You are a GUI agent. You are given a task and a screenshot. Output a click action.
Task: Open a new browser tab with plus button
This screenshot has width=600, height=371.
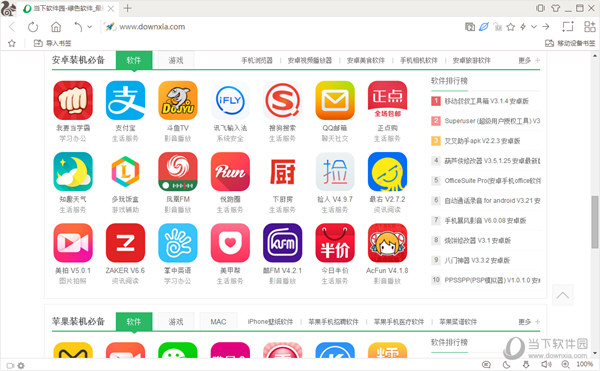(x=128, y=8)
